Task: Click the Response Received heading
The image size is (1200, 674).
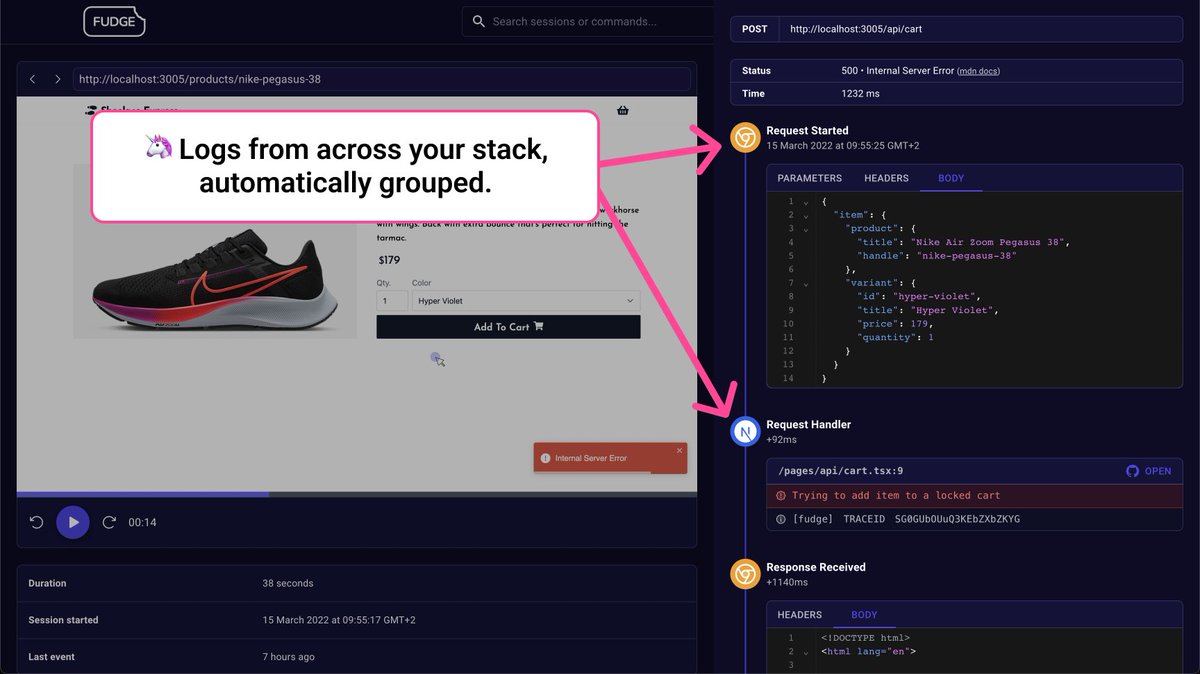Action: 816,567
